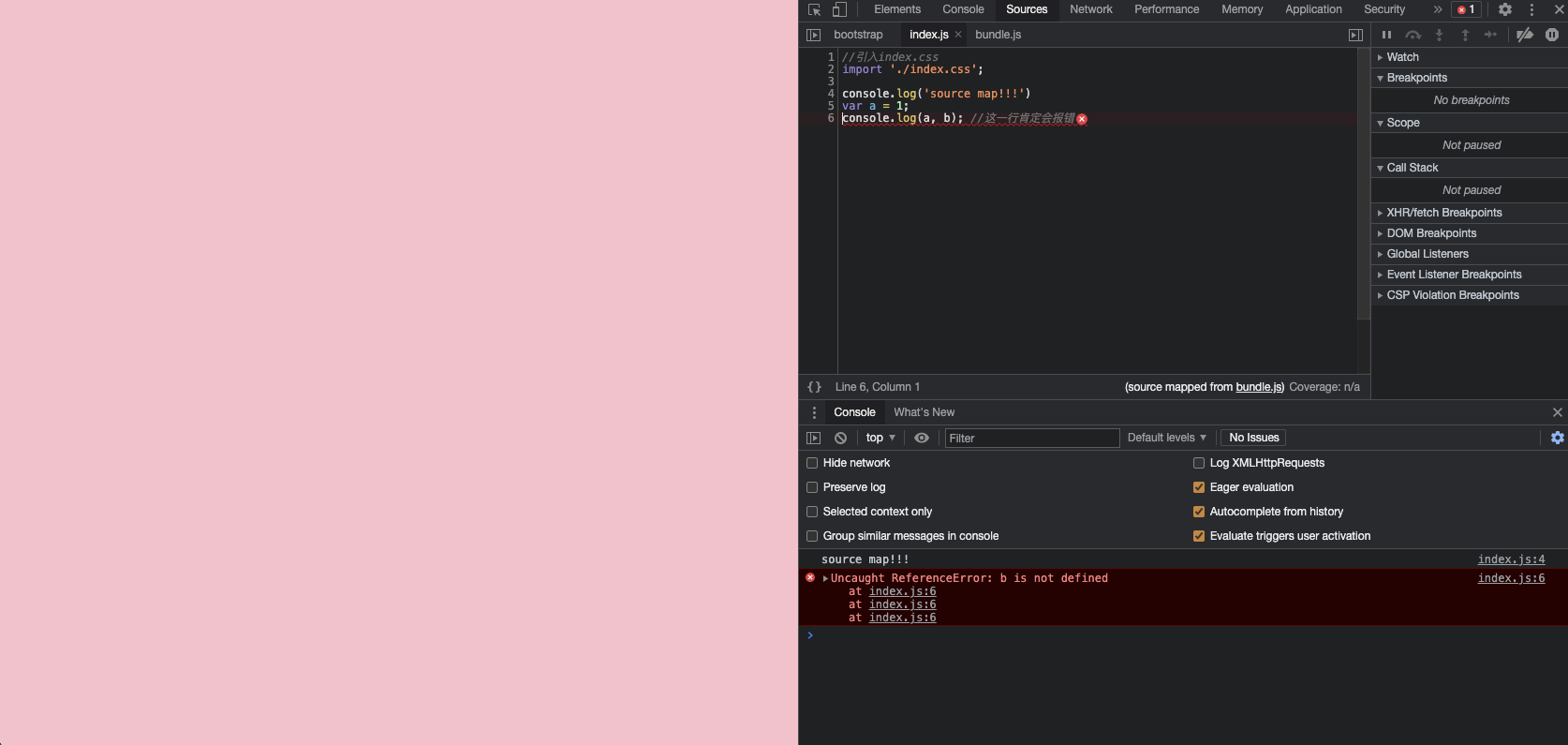The height and width of the screenshot is (745, 1568).
Task: Open the Application tab
Action: (1313, 9)
